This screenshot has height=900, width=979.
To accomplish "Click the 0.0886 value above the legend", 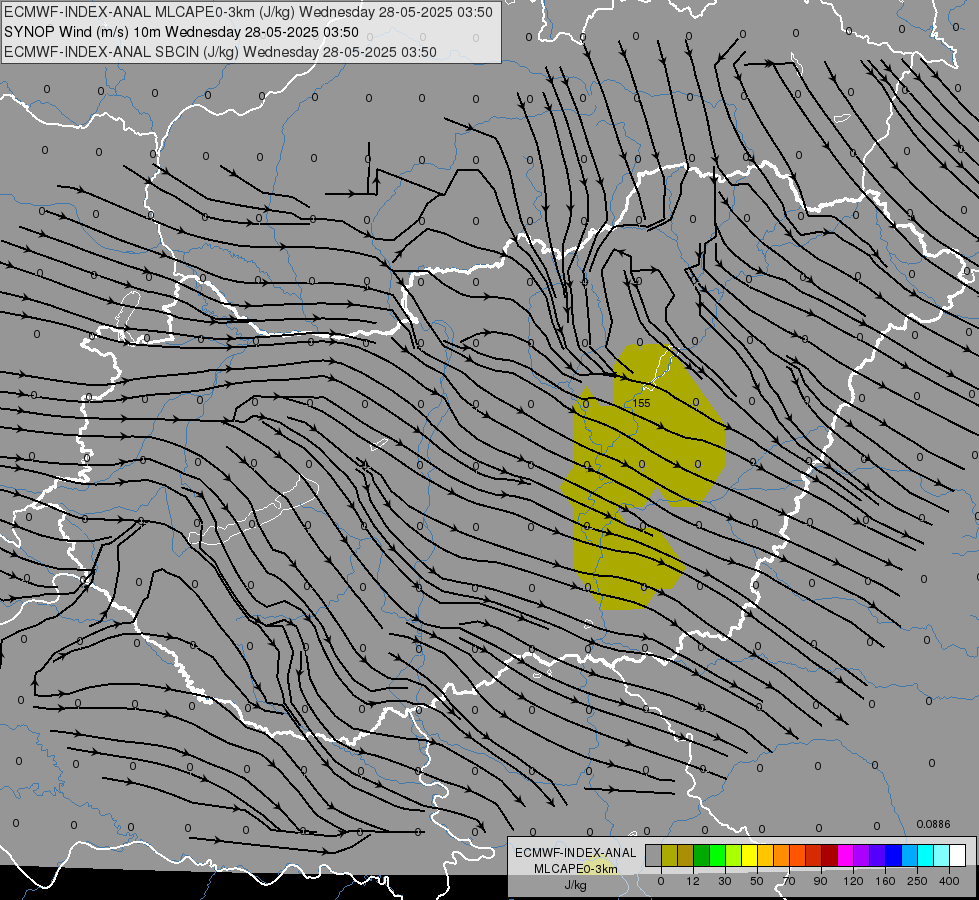I will click(x=933, y=824).
